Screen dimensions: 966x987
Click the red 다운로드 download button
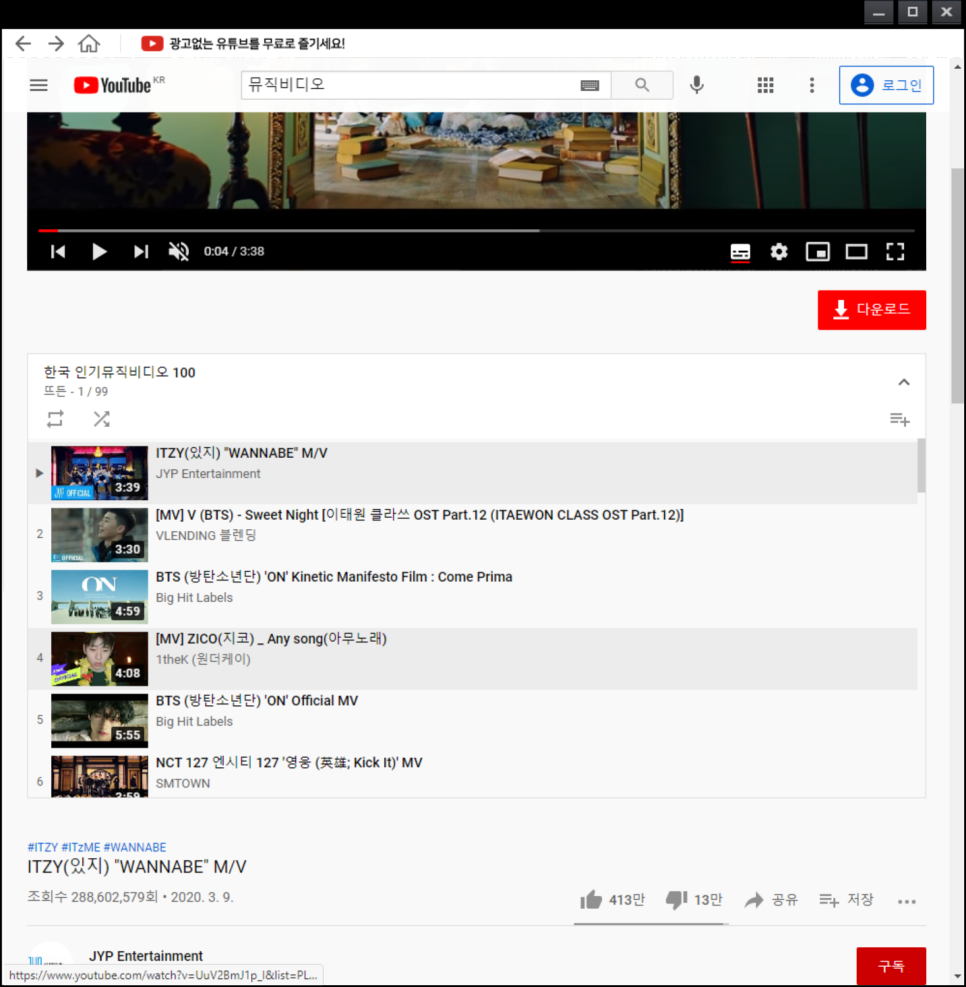(872, 310)
